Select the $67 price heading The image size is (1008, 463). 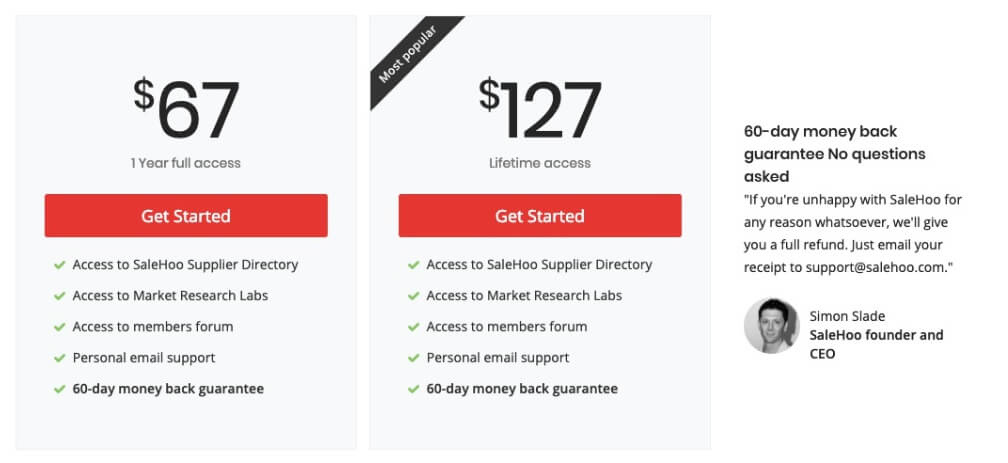(x=186, y=108)
